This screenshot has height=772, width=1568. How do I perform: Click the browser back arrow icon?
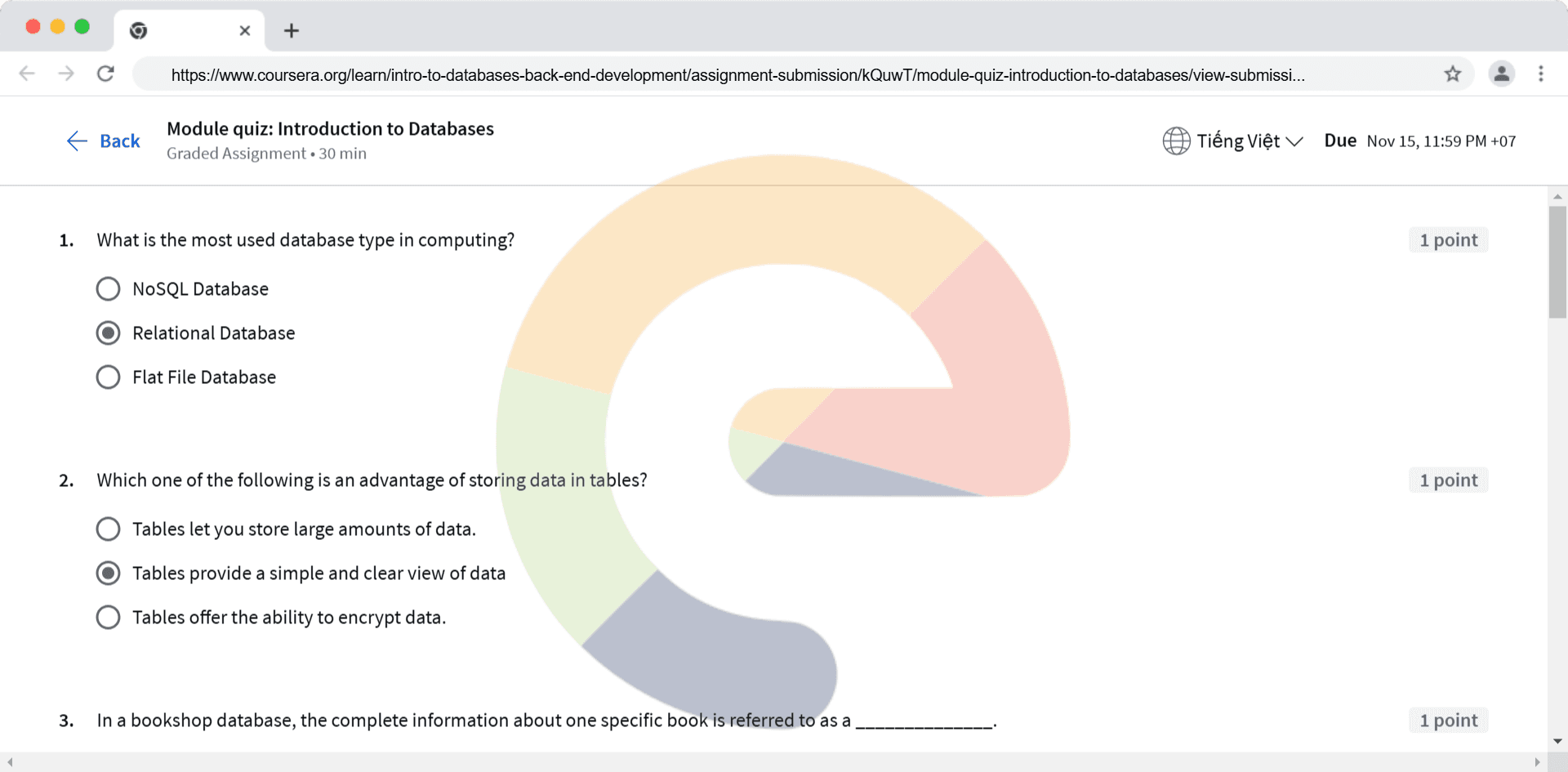[27, 74]
